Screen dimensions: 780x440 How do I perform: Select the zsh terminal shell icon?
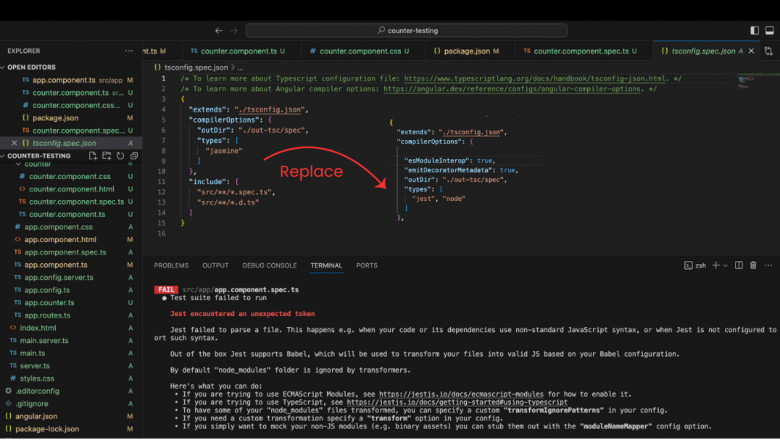coord(688,265)
